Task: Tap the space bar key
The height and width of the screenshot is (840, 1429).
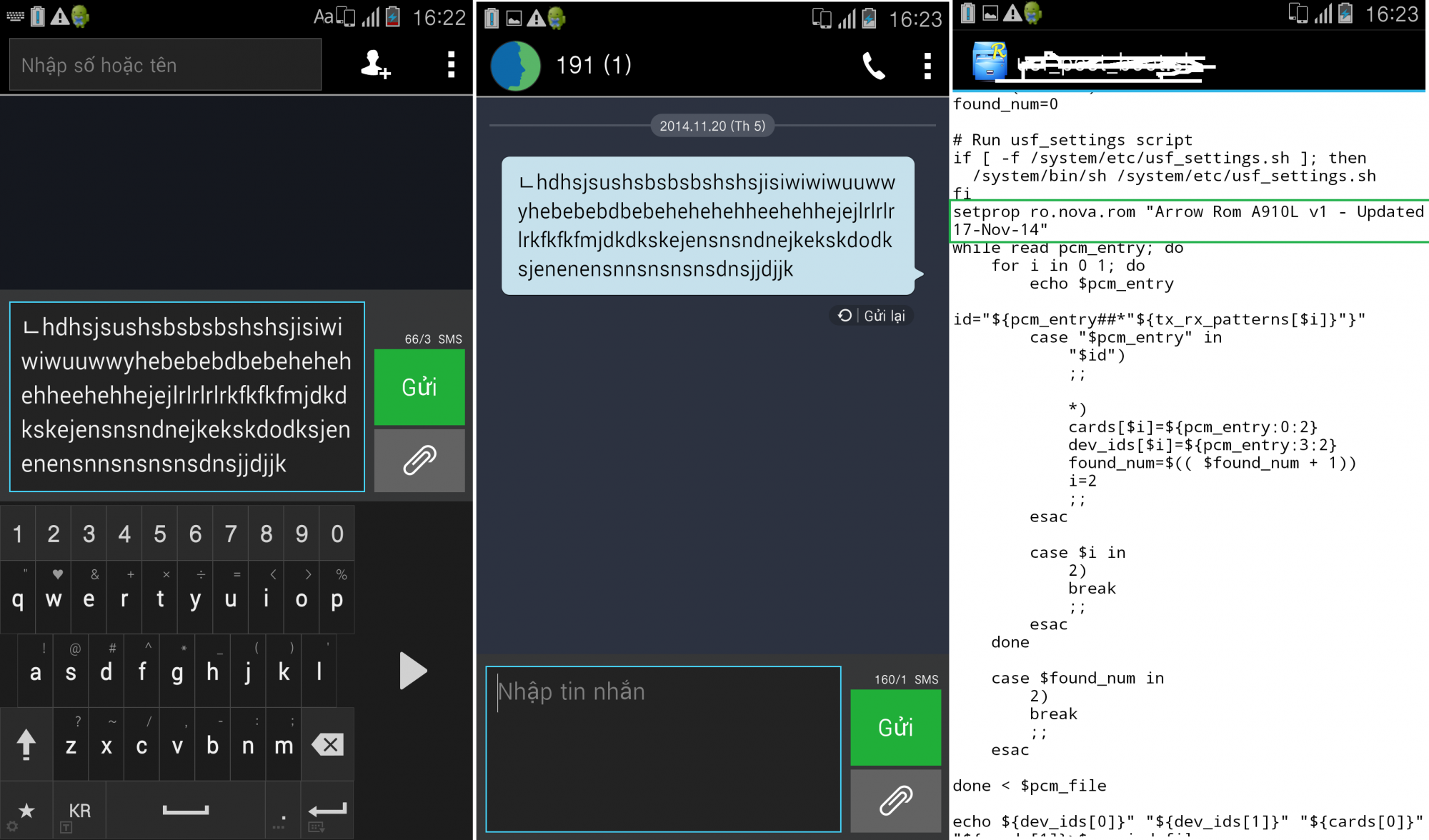Action: pos(186,810)
